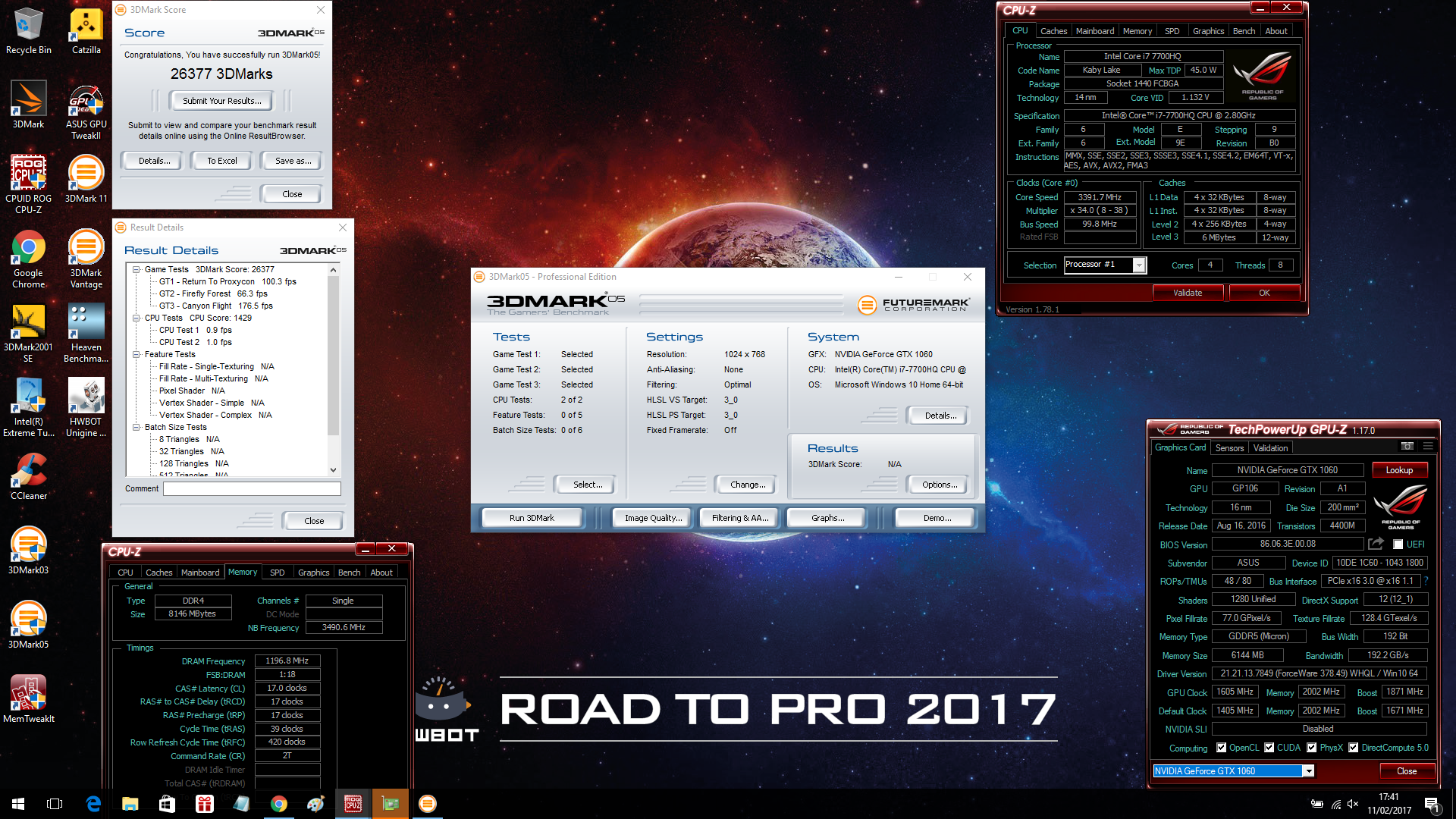This screenshot has height=819, width=1456.
Task: Click the Filtering & AA... button
Action: pos(740,518)
